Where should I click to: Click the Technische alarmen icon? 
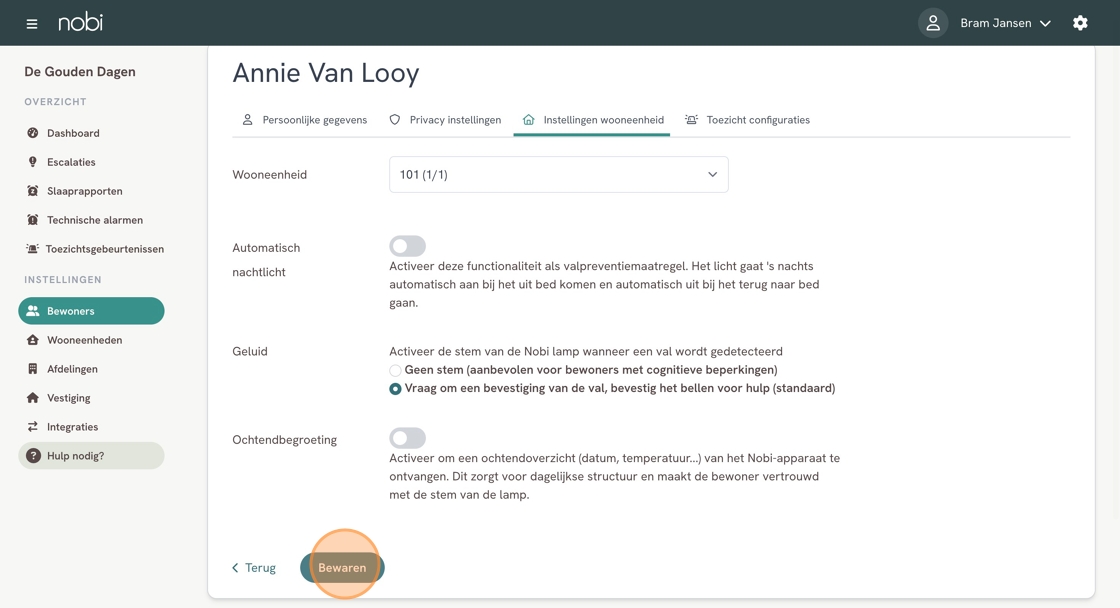(33, 220)
